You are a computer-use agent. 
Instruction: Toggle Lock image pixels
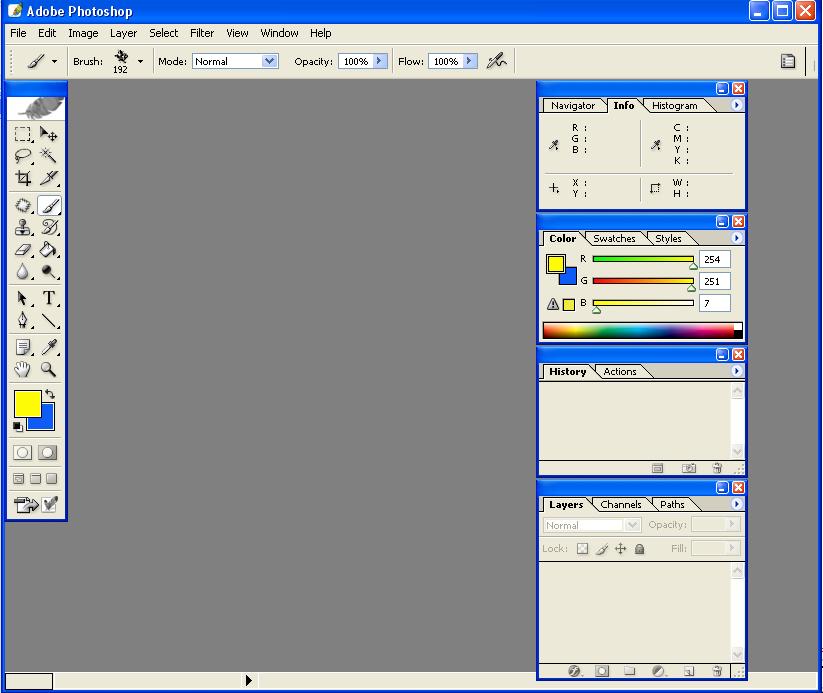pos(602,549)
